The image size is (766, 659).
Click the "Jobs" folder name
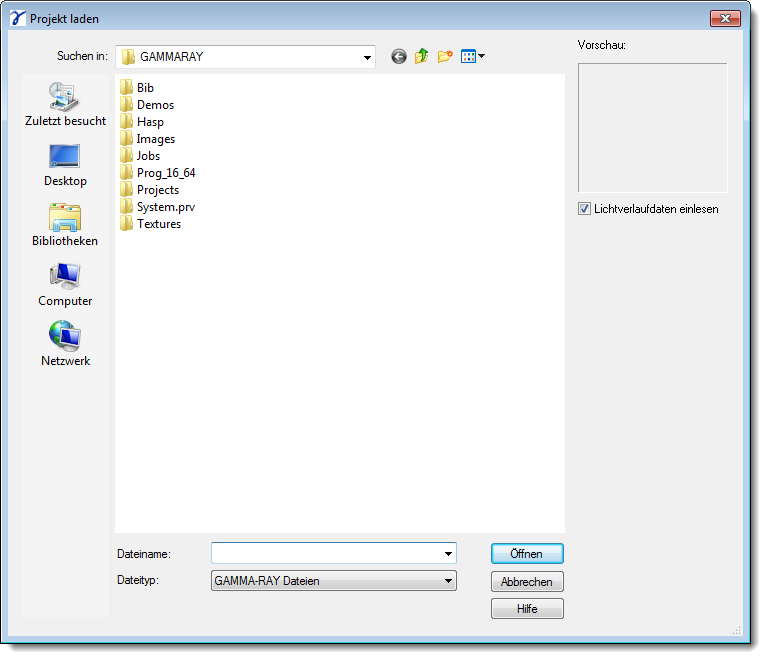[148, 156]
